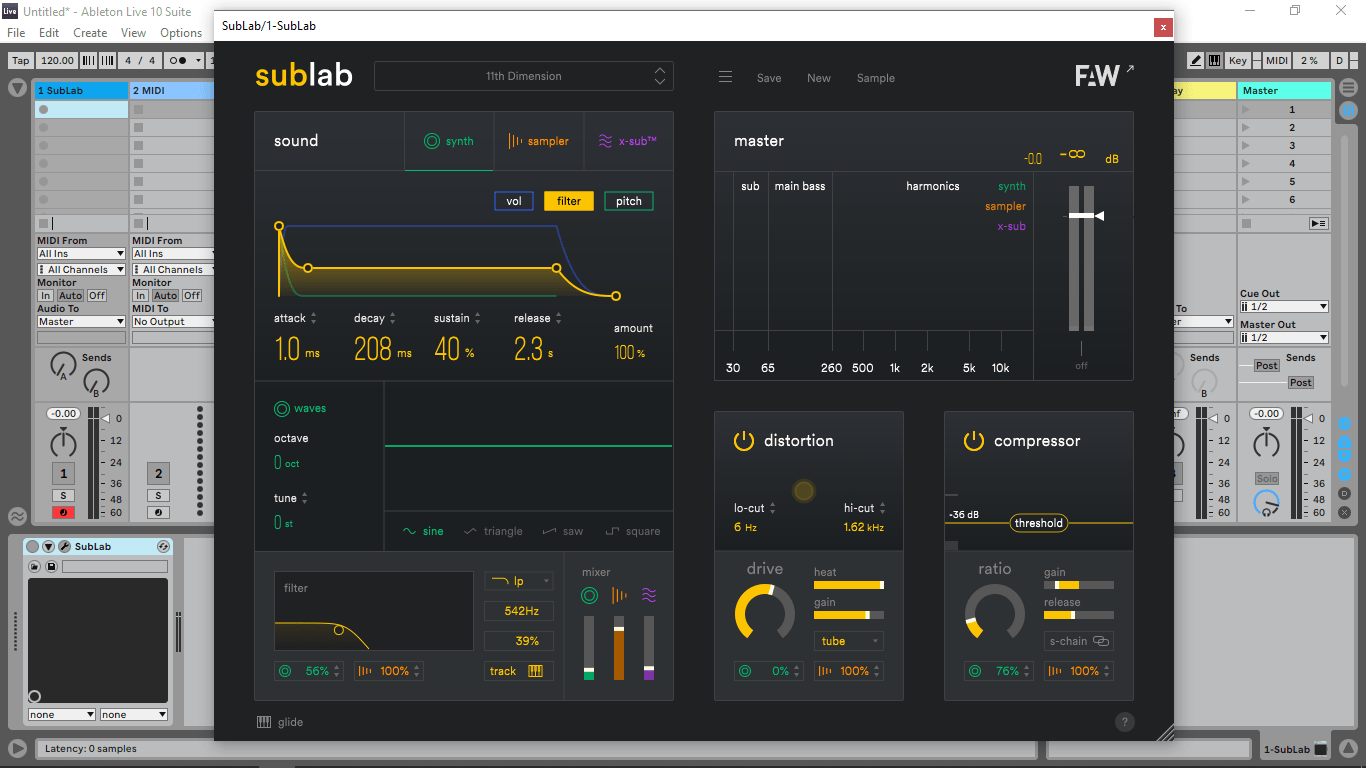The image size is (1366, 768).
Task: Click the New preset button
Action: 819,78
